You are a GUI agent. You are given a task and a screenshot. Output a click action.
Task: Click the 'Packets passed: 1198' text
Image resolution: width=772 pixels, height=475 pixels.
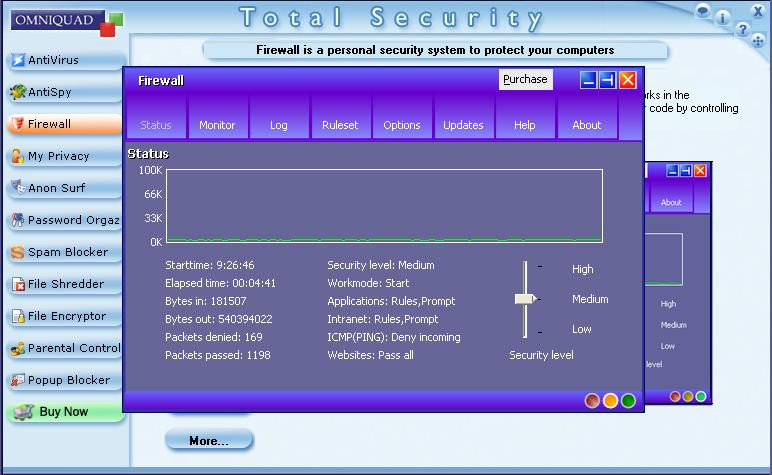tap(218, 355)
